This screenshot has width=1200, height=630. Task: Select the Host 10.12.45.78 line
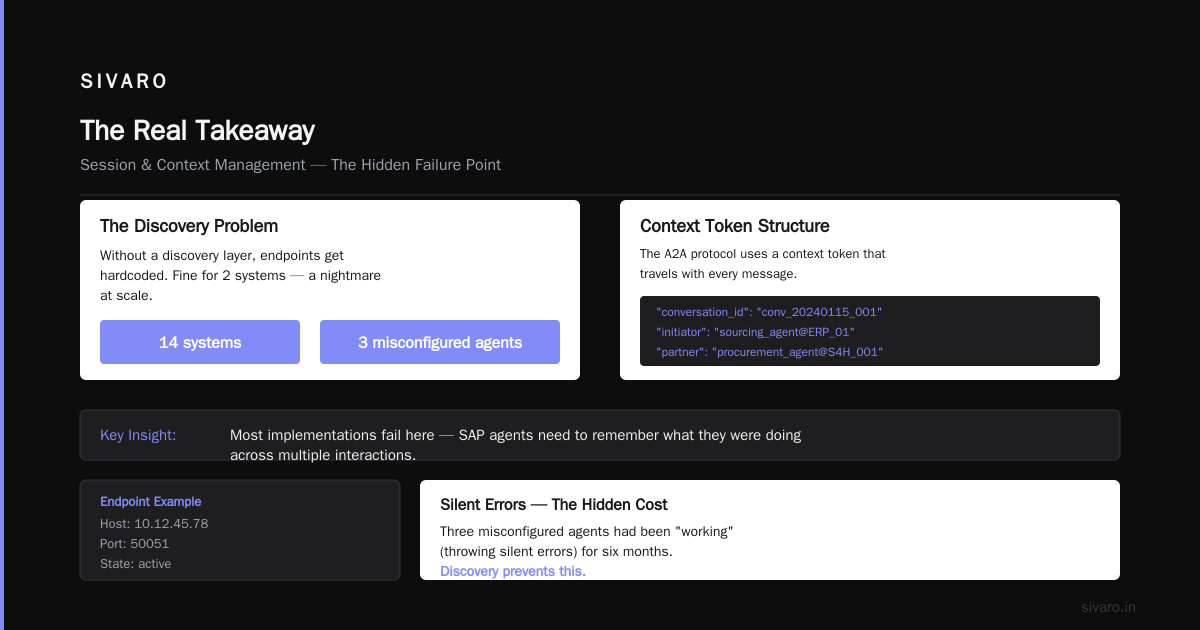click(154, 523)
